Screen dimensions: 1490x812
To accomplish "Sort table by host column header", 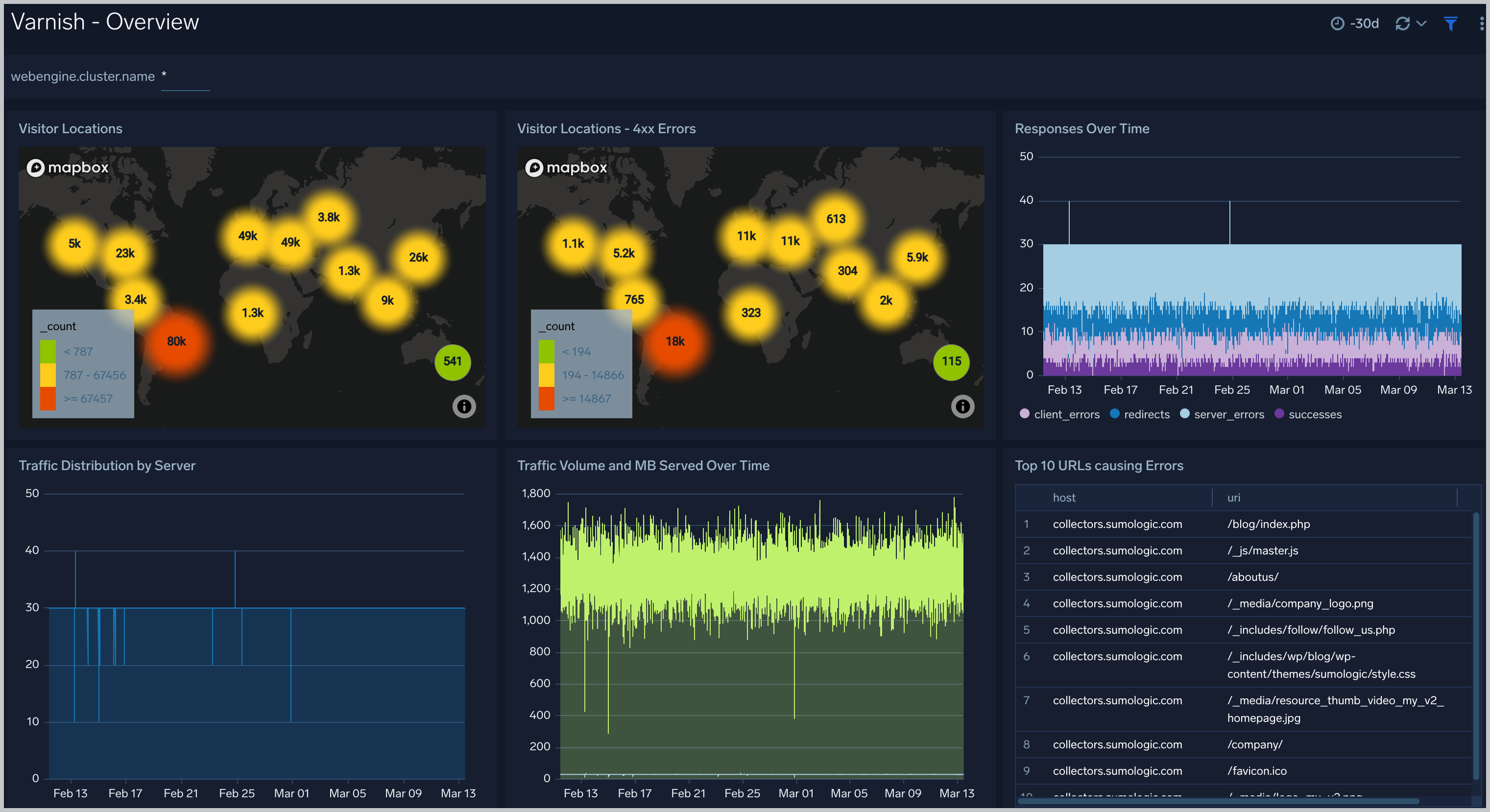I will coord(1064,498).
